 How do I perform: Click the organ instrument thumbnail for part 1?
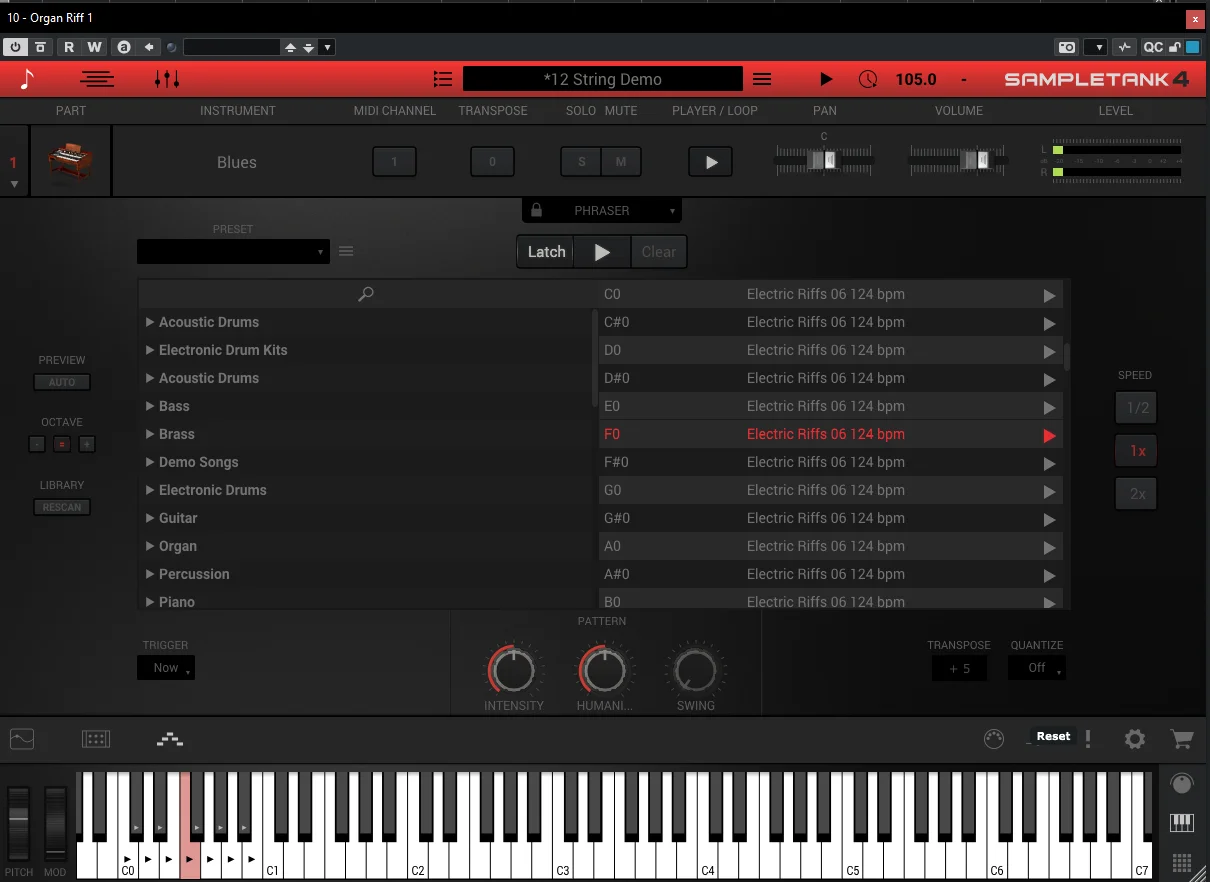tap(70, 162)
